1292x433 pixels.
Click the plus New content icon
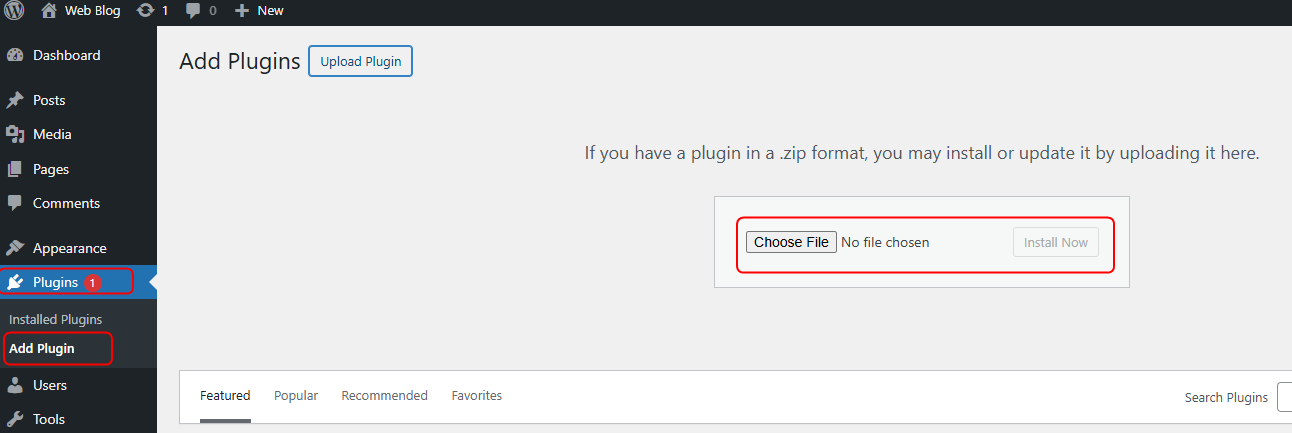[x=241, y=10]
